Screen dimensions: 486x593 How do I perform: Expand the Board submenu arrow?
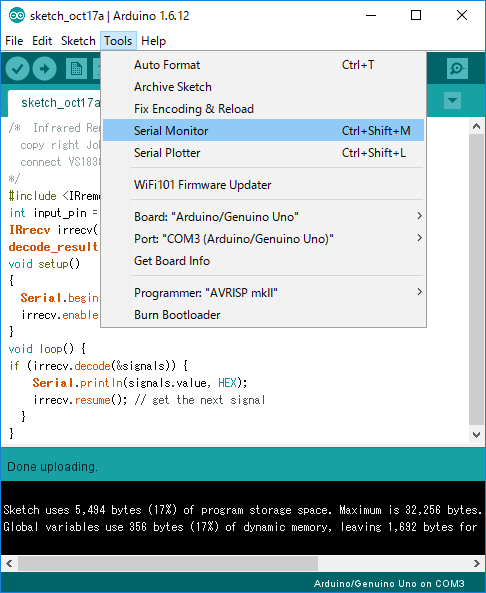[x=419, y=216]
